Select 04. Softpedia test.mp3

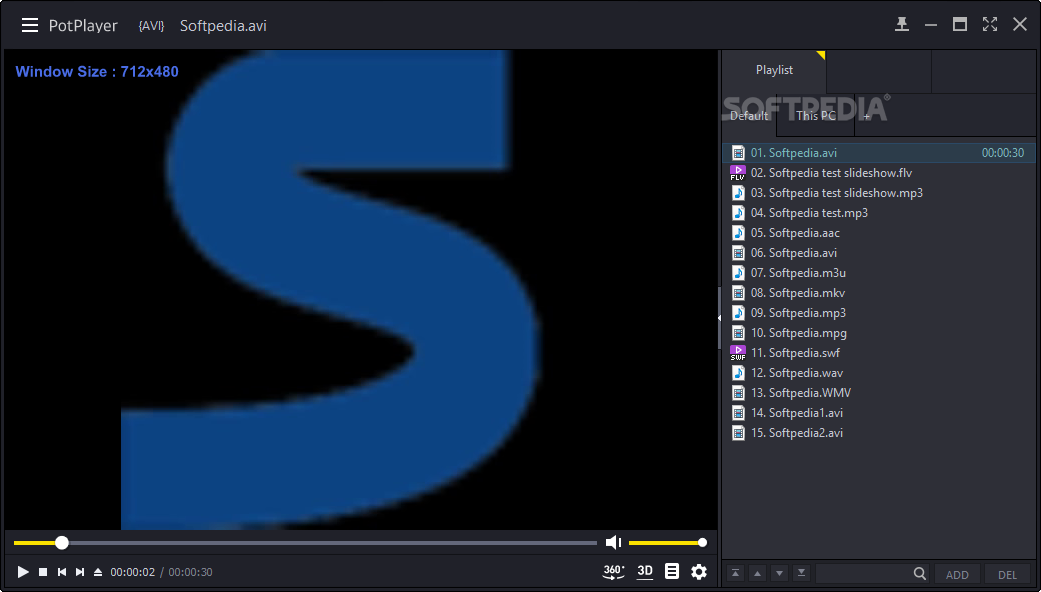coord(878,212)
